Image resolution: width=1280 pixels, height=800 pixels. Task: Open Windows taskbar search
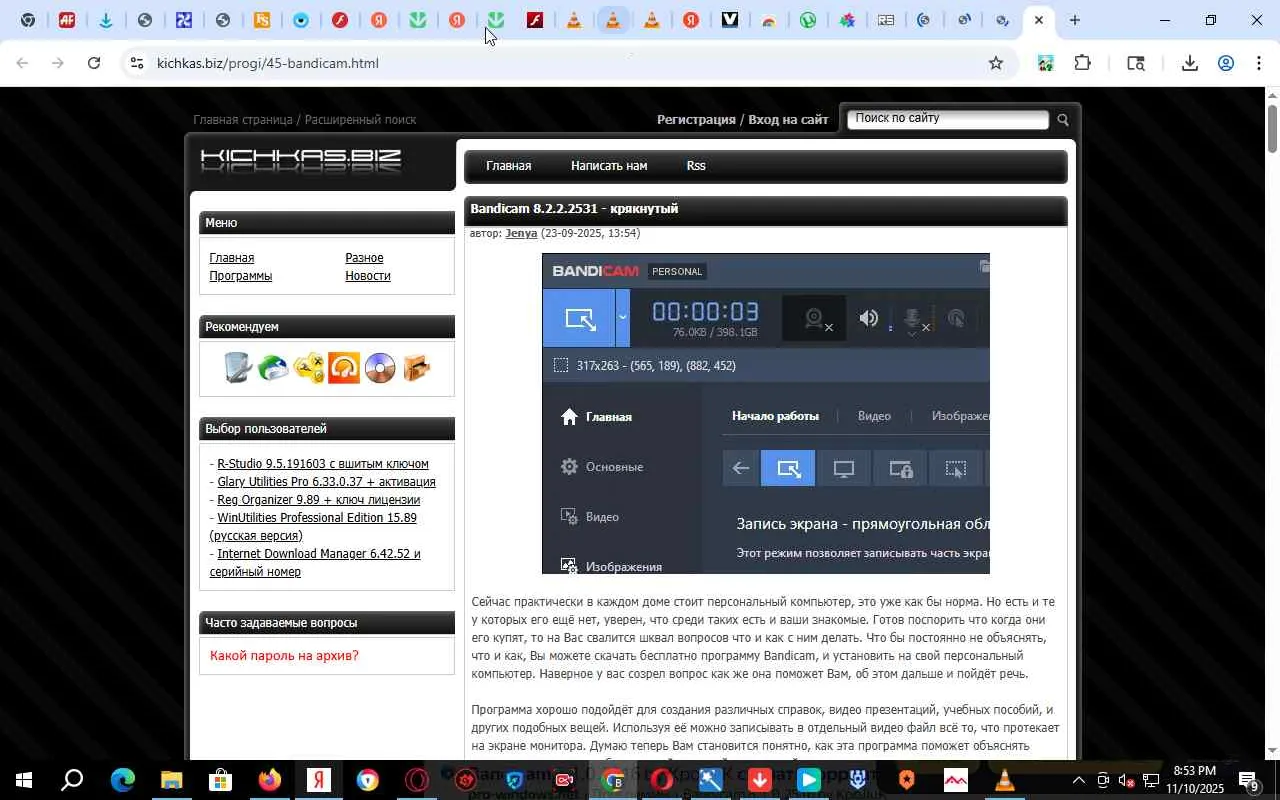pos(72,780)
